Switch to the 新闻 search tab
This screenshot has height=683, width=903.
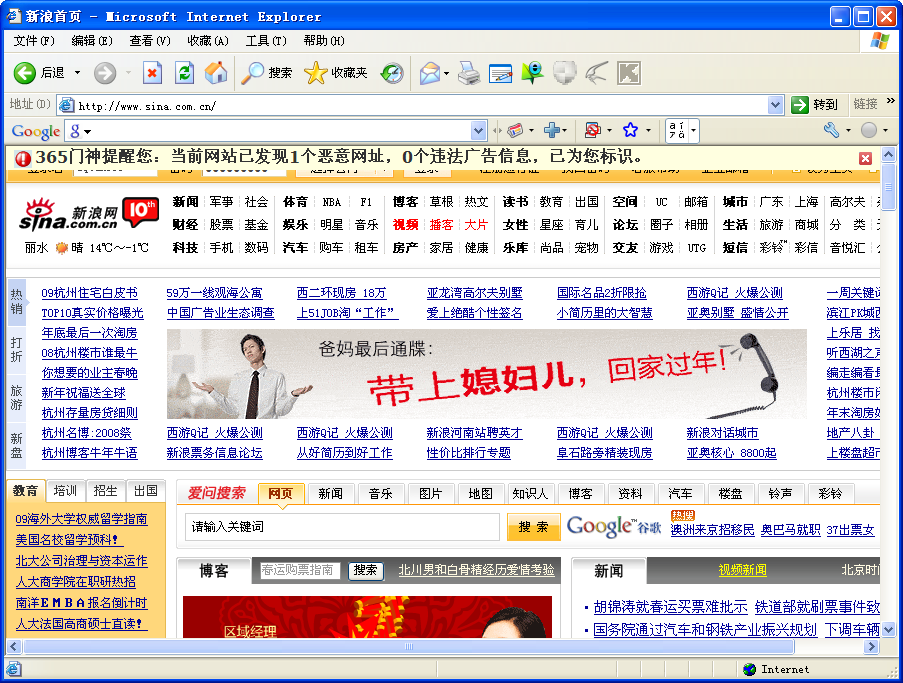click(330, 493)
